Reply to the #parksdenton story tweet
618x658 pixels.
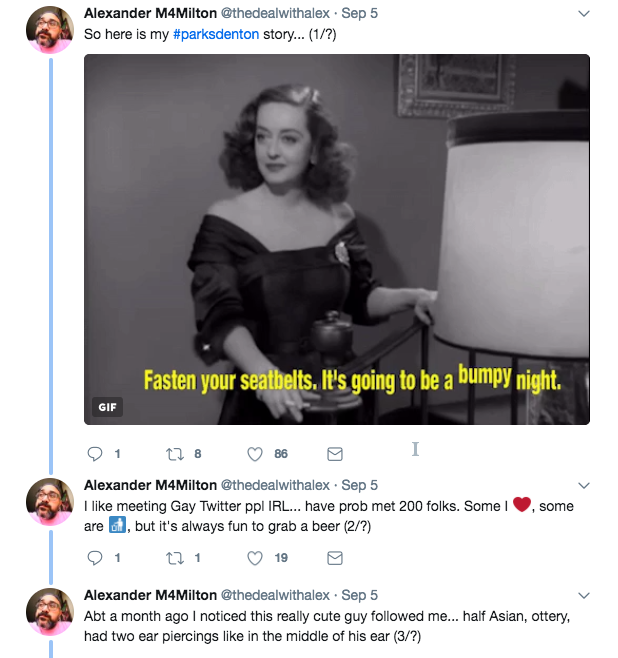(95, 454)
